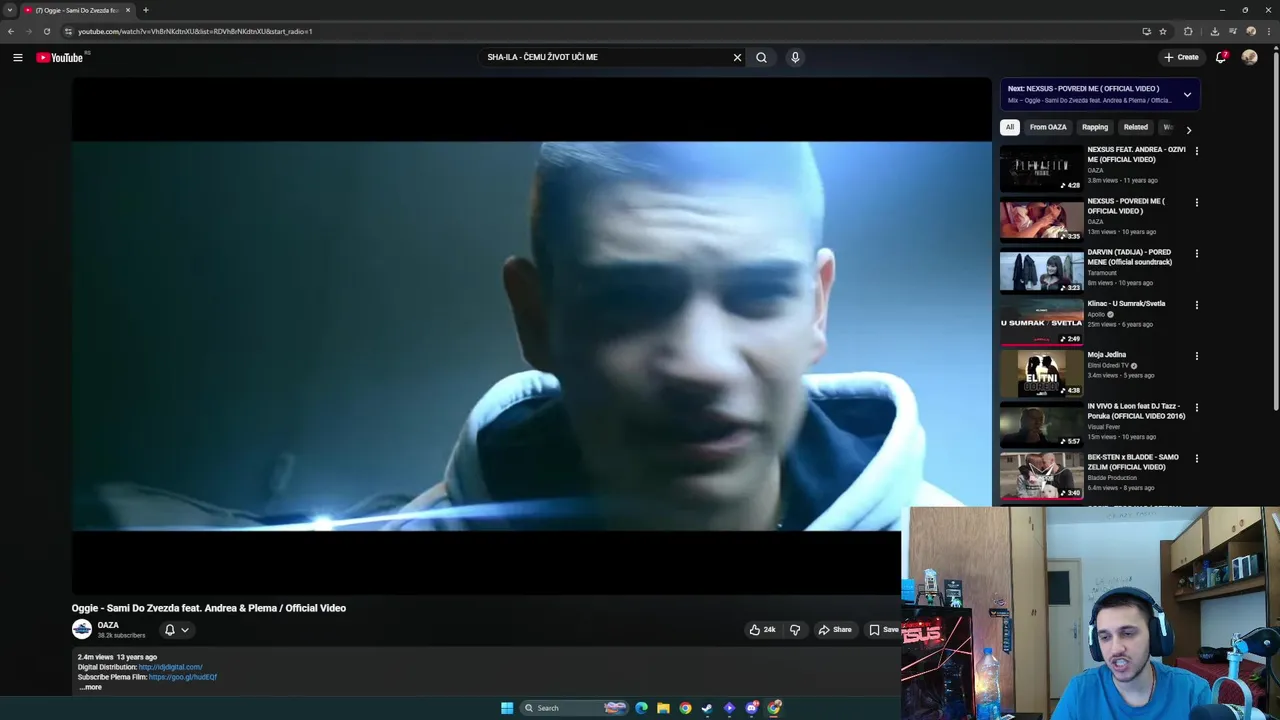Open the idjdigital.com link
Viewport: 1280px width, 720px height.
[170, 667]
